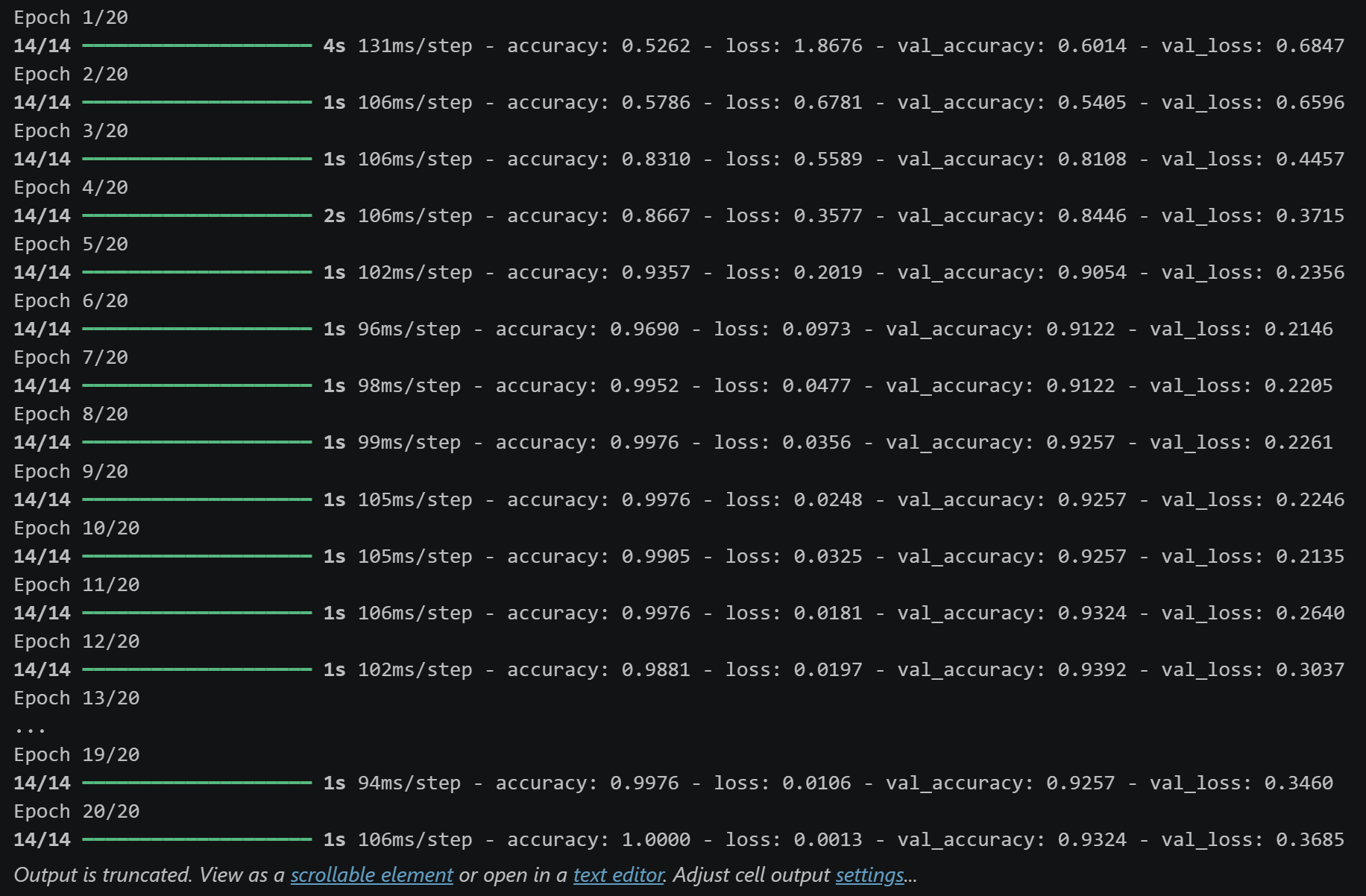Open output in text editor link
This screenshot has height=896, width=1366.
(618, 874)
